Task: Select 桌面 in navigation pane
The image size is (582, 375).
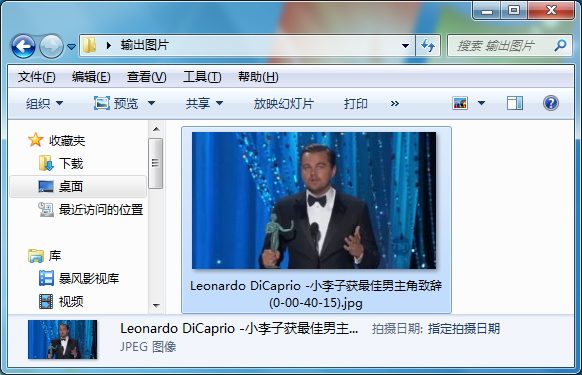Action: click(x=78, y=186)
